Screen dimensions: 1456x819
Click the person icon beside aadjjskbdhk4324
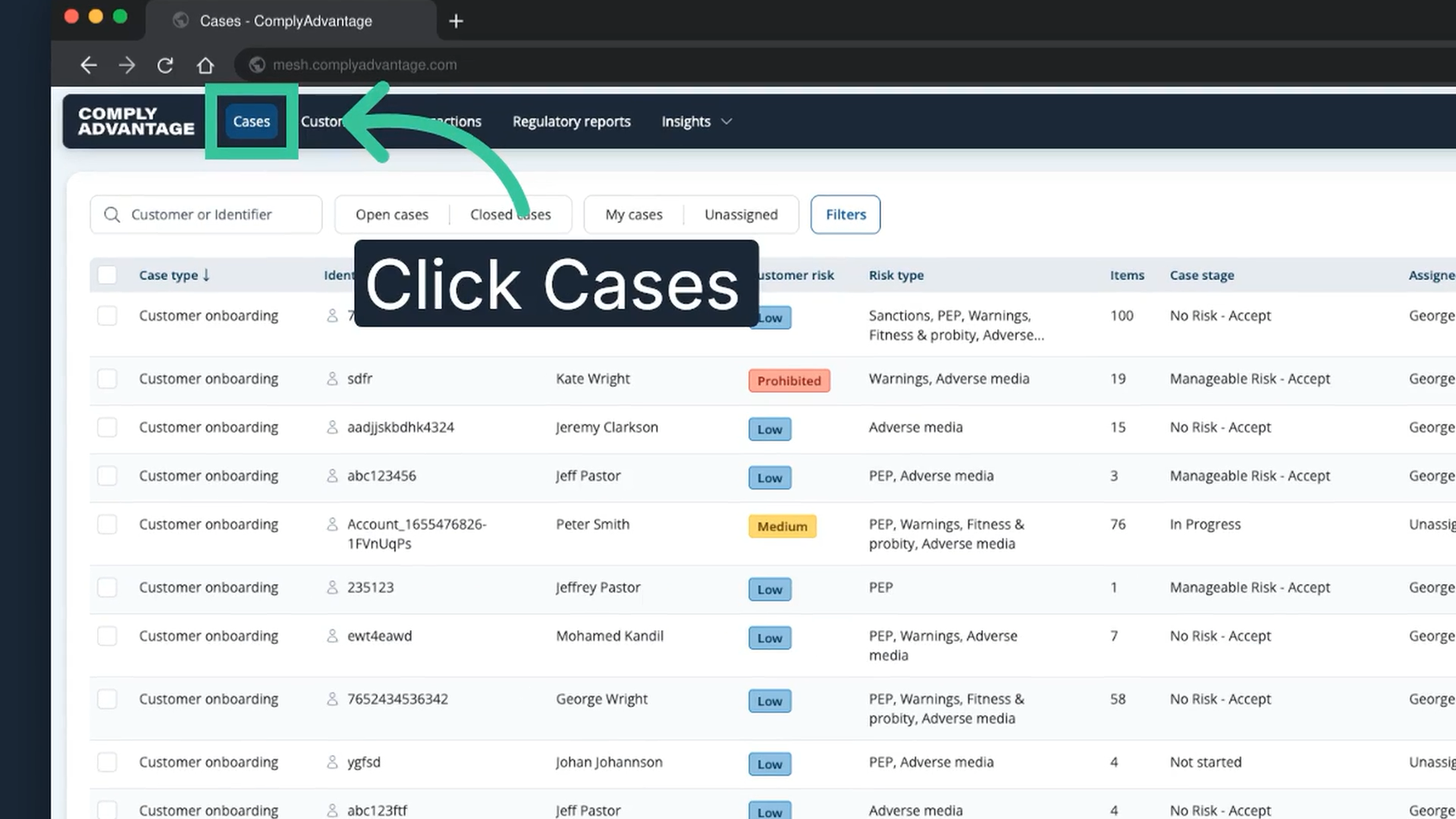click(x=332, y=427)
